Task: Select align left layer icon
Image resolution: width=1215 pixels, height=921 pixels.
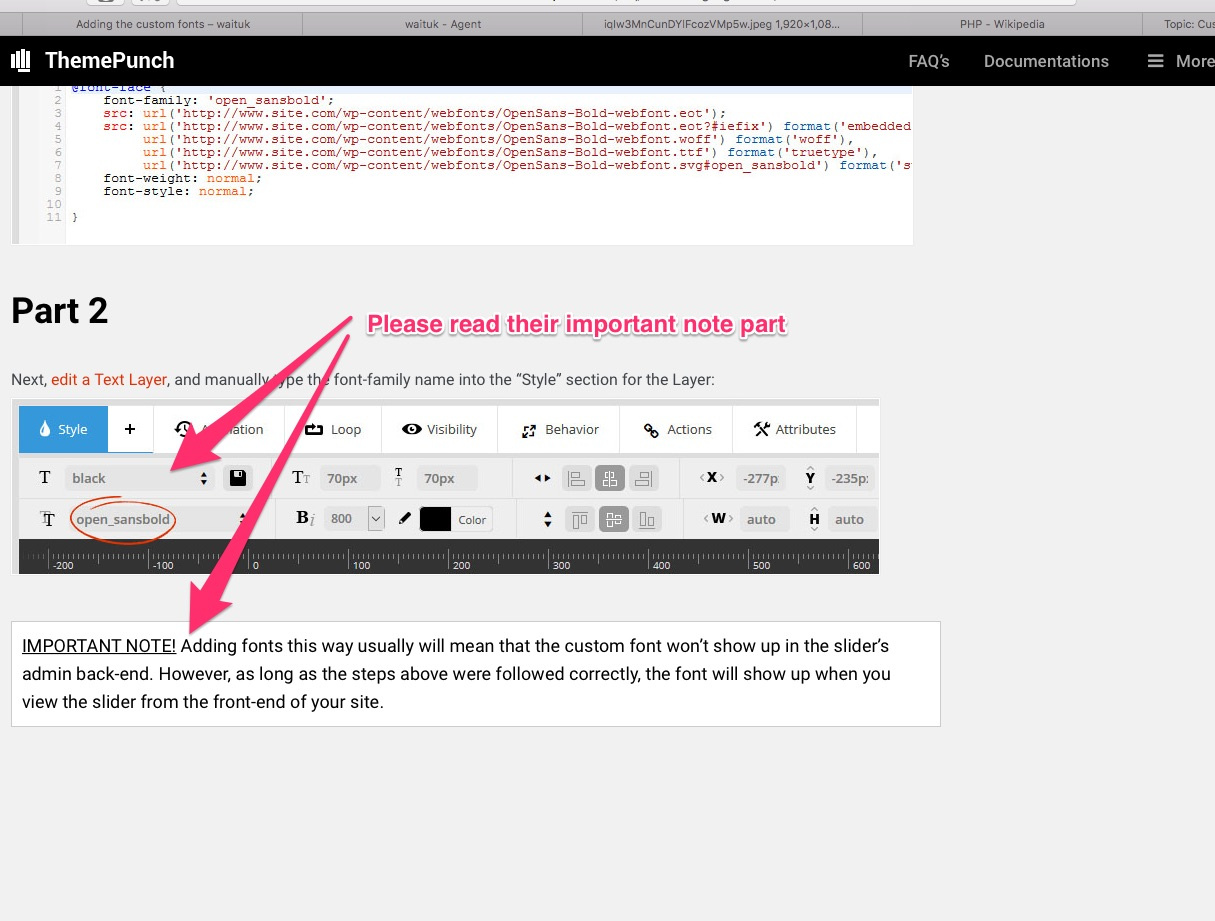Action: (x=577, y=478)
